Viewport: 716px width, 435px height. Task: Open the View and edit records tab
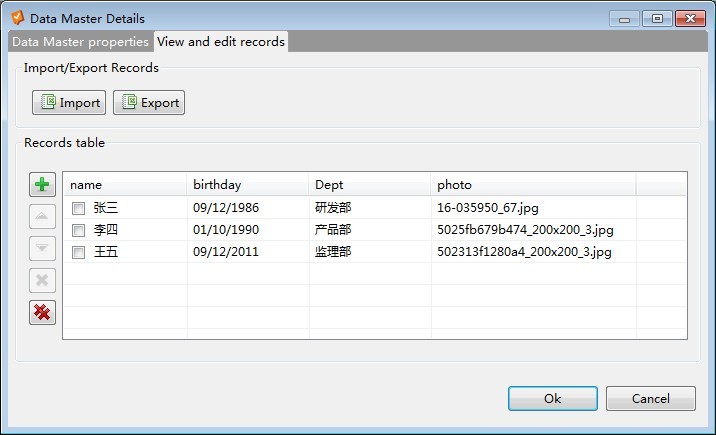221,41
